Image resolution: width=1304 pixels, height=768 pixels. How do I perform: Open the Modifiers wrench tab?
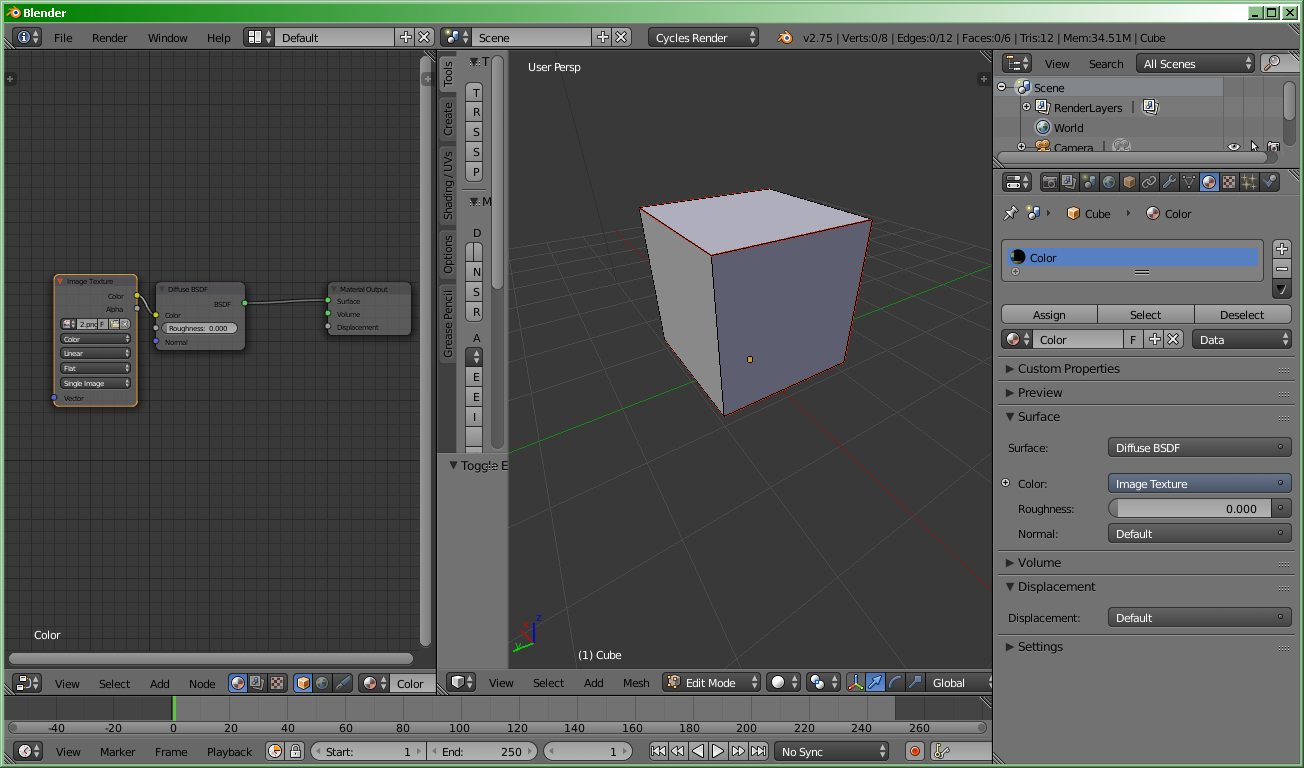click(1169, 182)
